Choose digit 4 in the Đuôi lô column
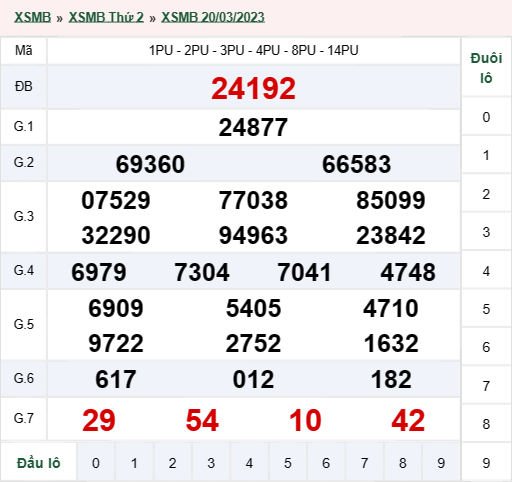Image resolution: width=512 pixels, height=482 pixels. click(x=486, y=271)
